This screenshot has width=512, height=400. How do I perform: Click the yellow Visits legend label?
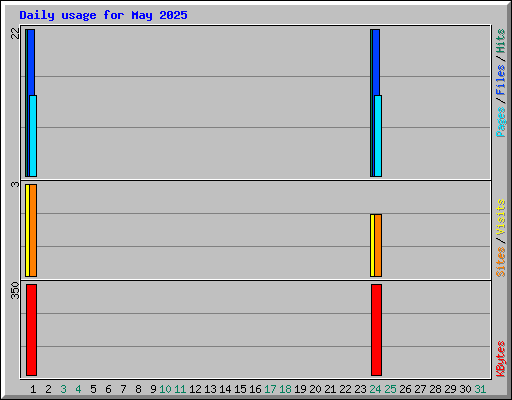click(x=500, y=217)
